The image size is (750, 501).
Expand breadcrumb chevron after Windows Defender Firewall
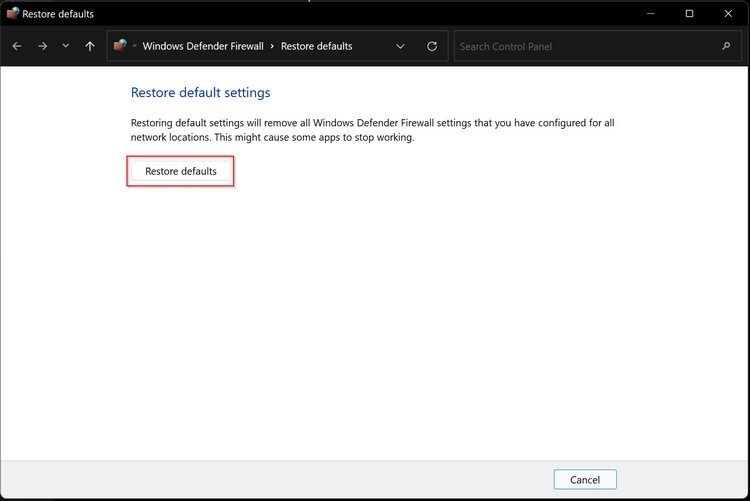(x=272, y=46)
